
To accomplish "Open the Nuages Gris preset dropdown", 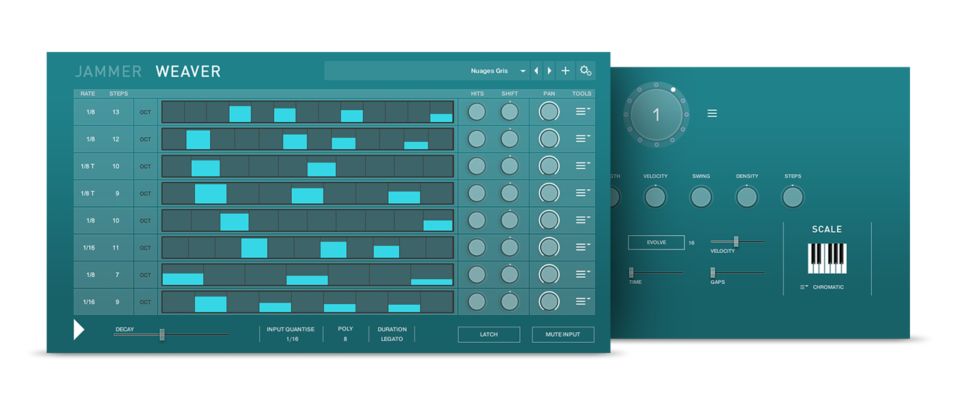I will point(498,71).
